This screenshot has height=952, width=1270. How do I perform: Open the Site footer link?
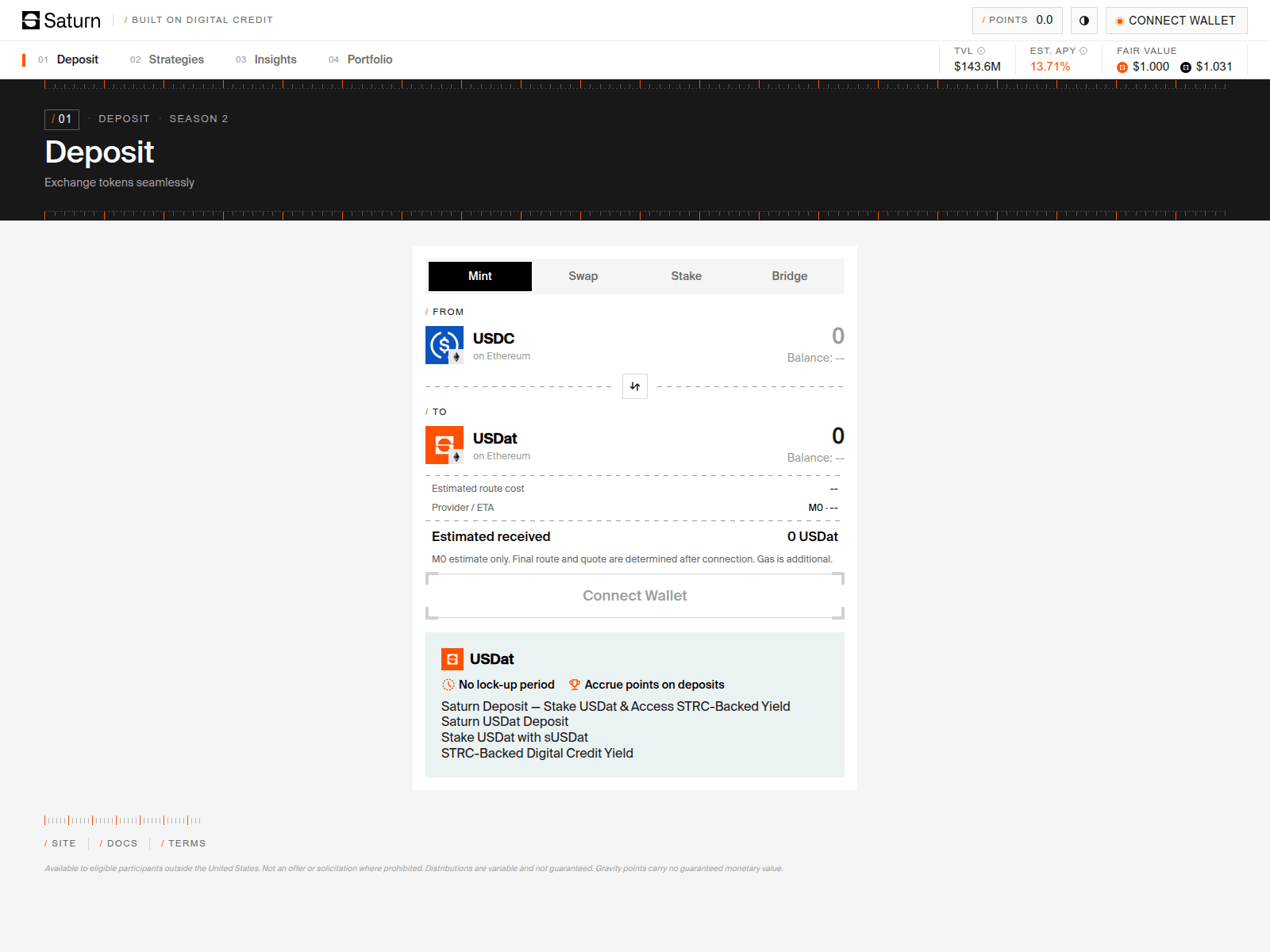point(60,843)
